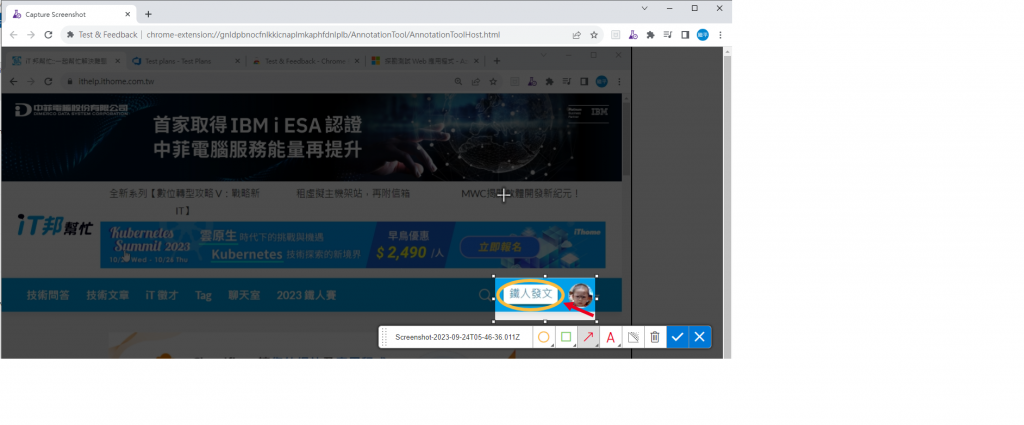Select the circle annotation tool
1024x425 pixels.
(544, 337)
